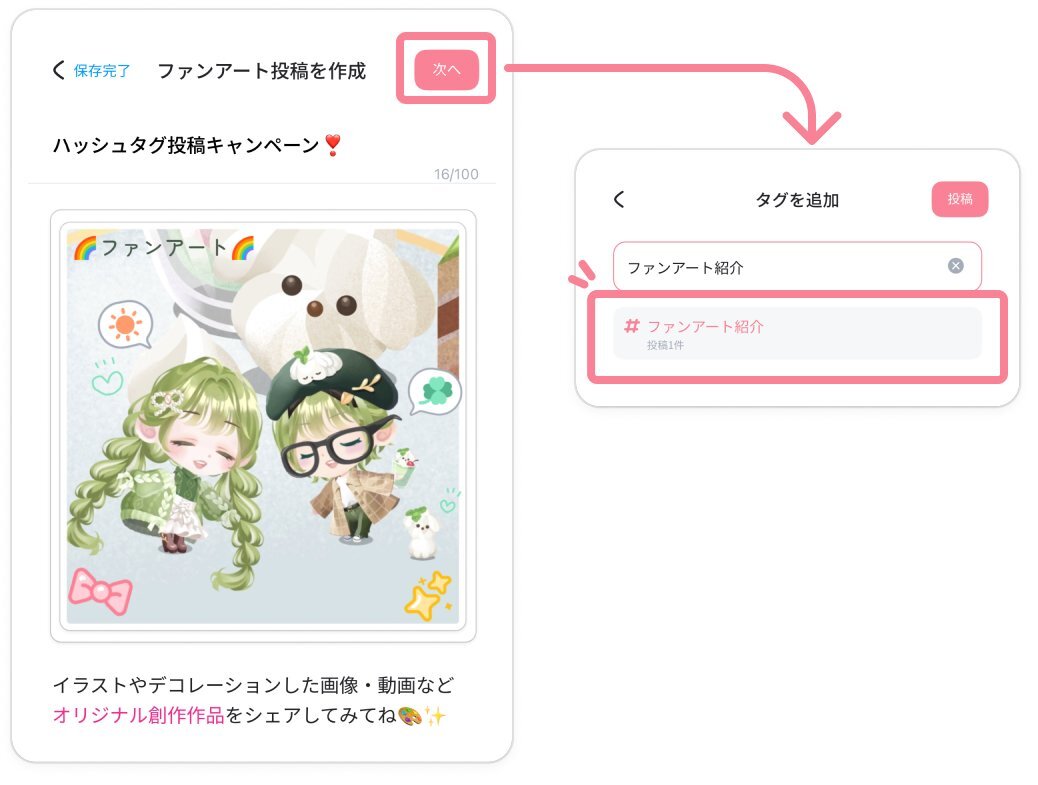
Task: Clear the tag input with X icon
Action: [x=955, y=266]
